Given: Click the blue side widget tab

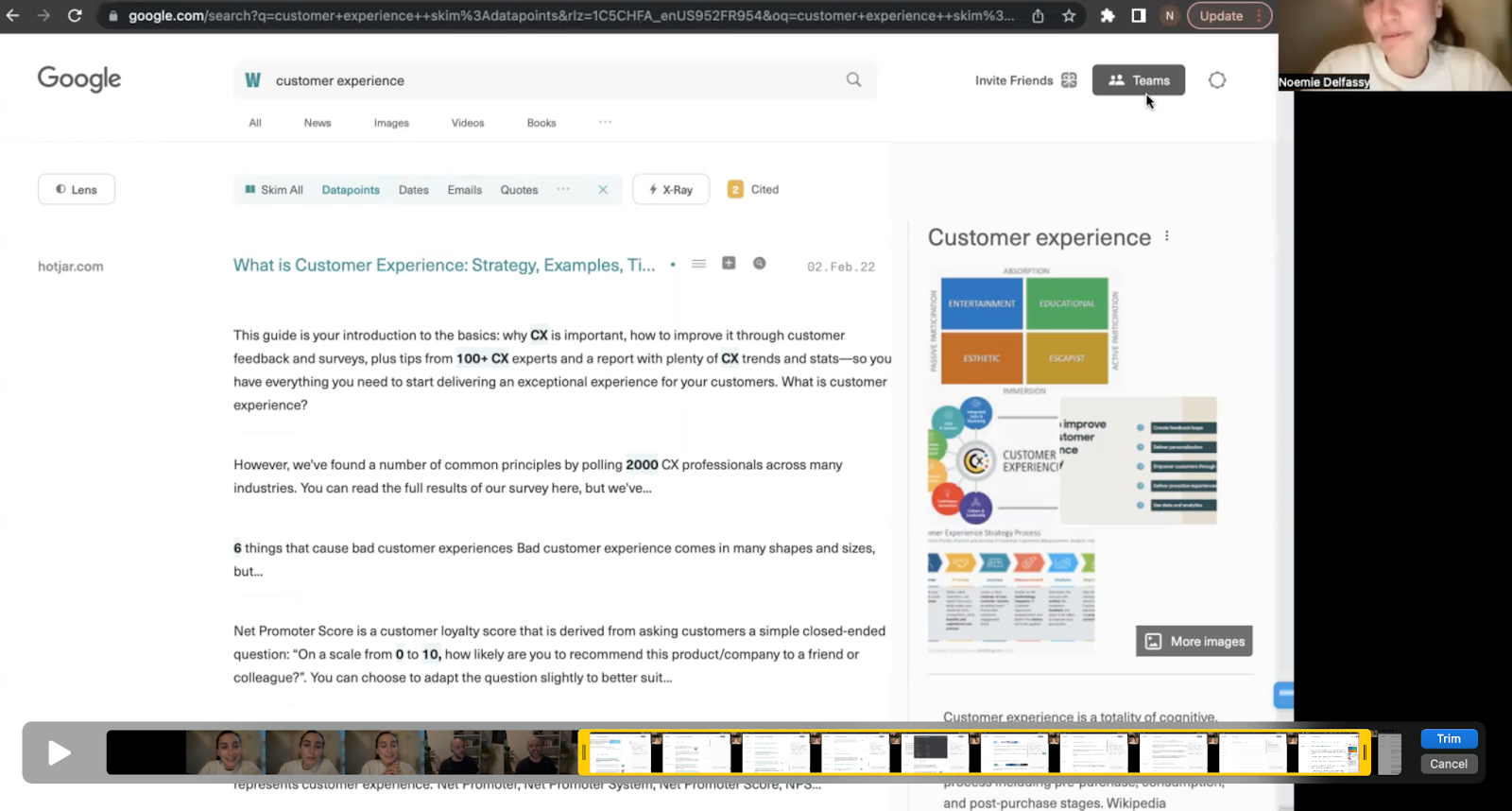Looking at the screenshot, I should tap(1283, 695).
